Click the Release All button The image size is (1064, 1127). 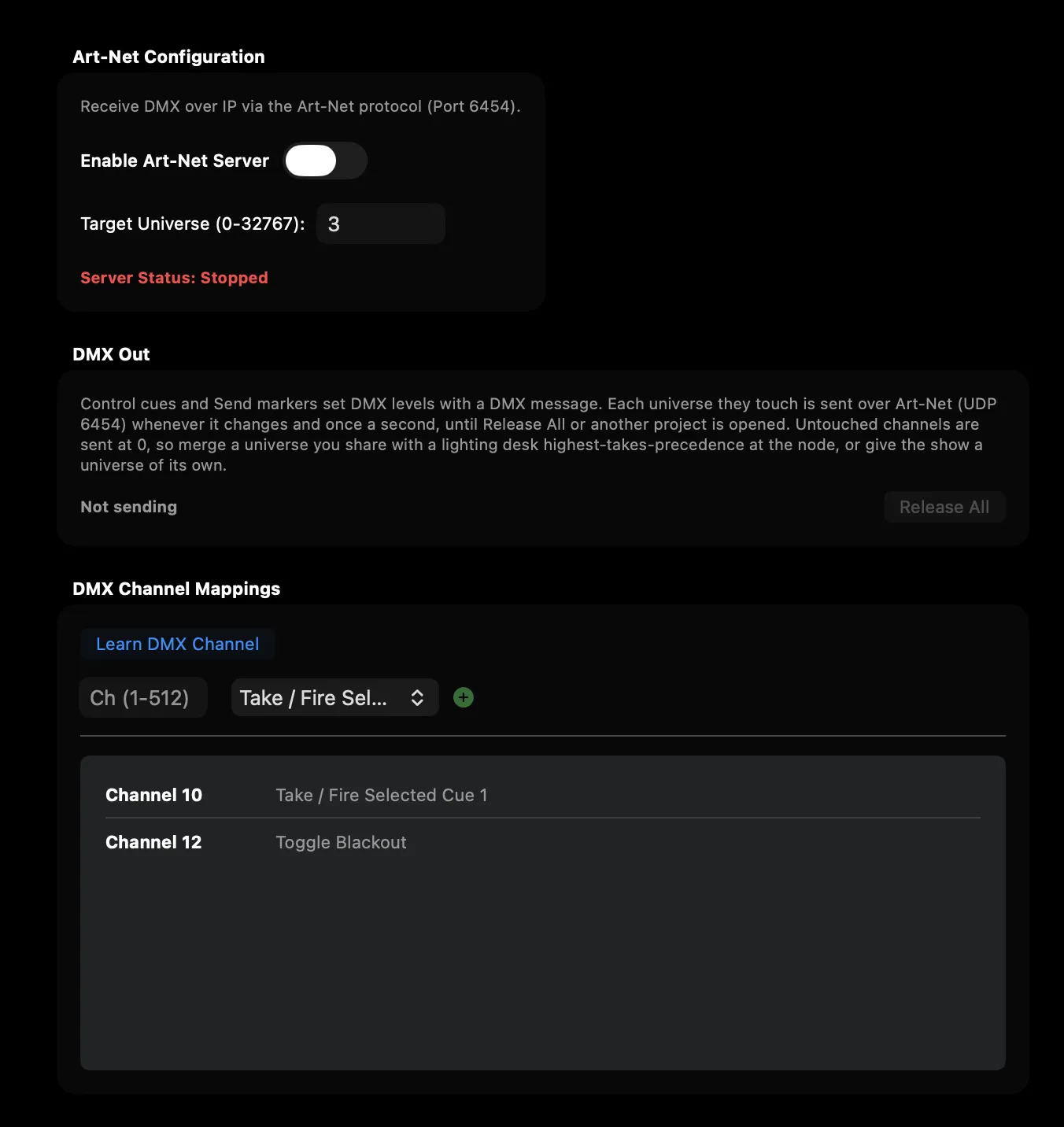coord(944,507)
